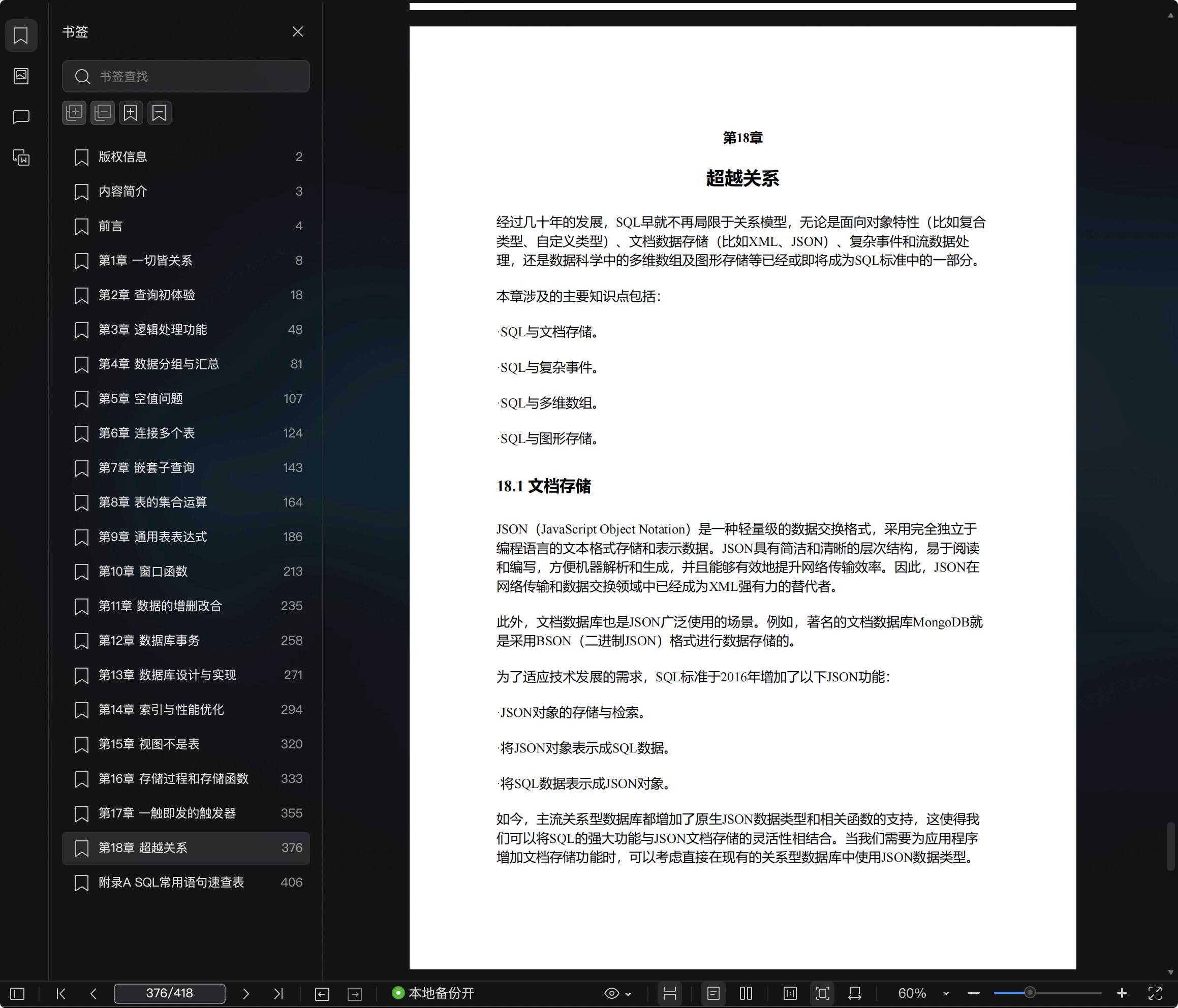Open bookmark 内容简介

click(186, 192)
